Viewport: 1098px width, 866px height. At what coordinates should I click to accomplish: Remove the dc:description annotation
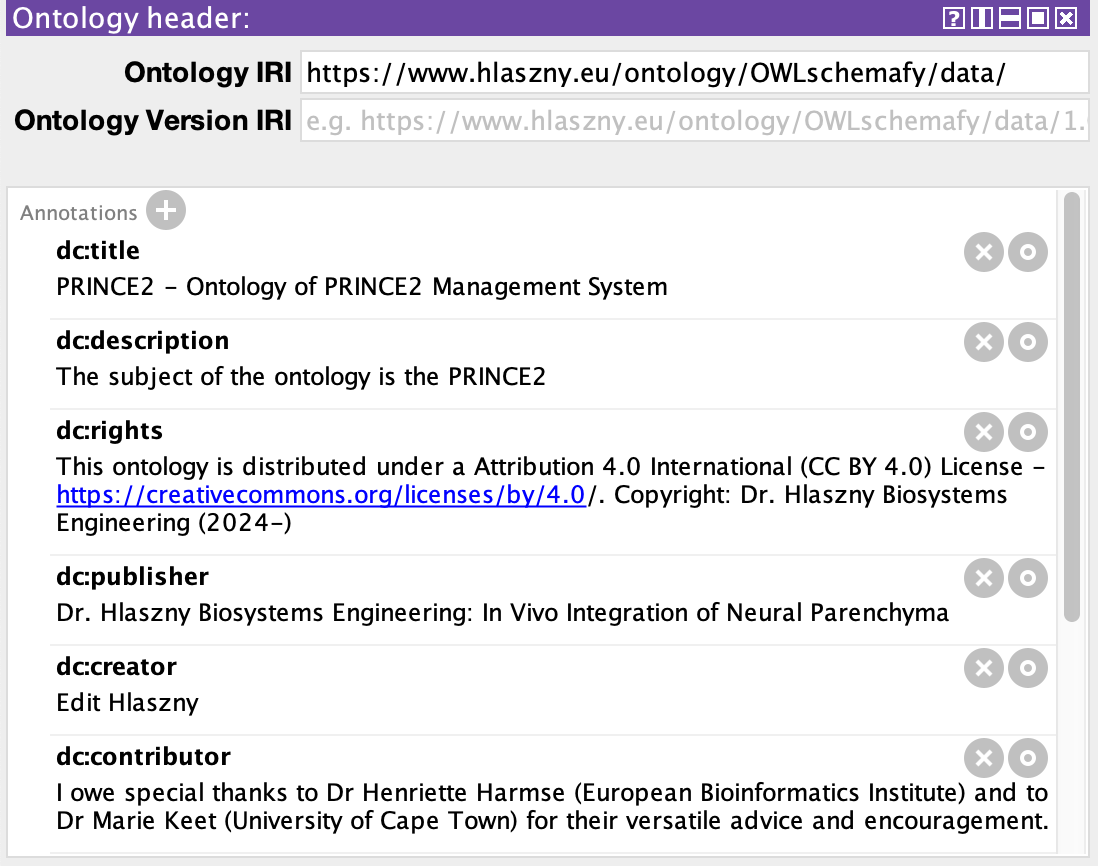[x=984, y=343]
